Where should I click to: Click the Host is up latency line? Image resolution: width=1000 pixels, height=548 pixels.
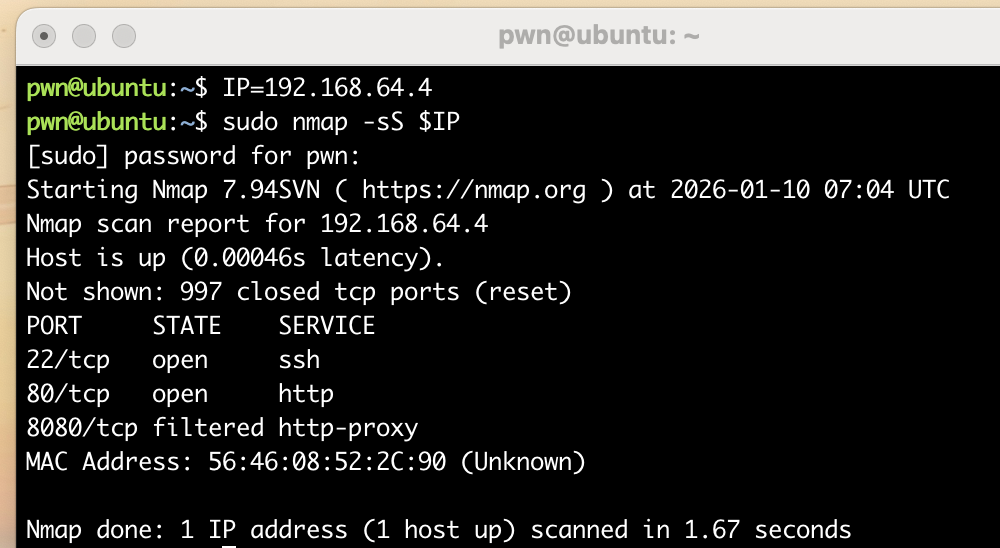(x=235, y=258)
